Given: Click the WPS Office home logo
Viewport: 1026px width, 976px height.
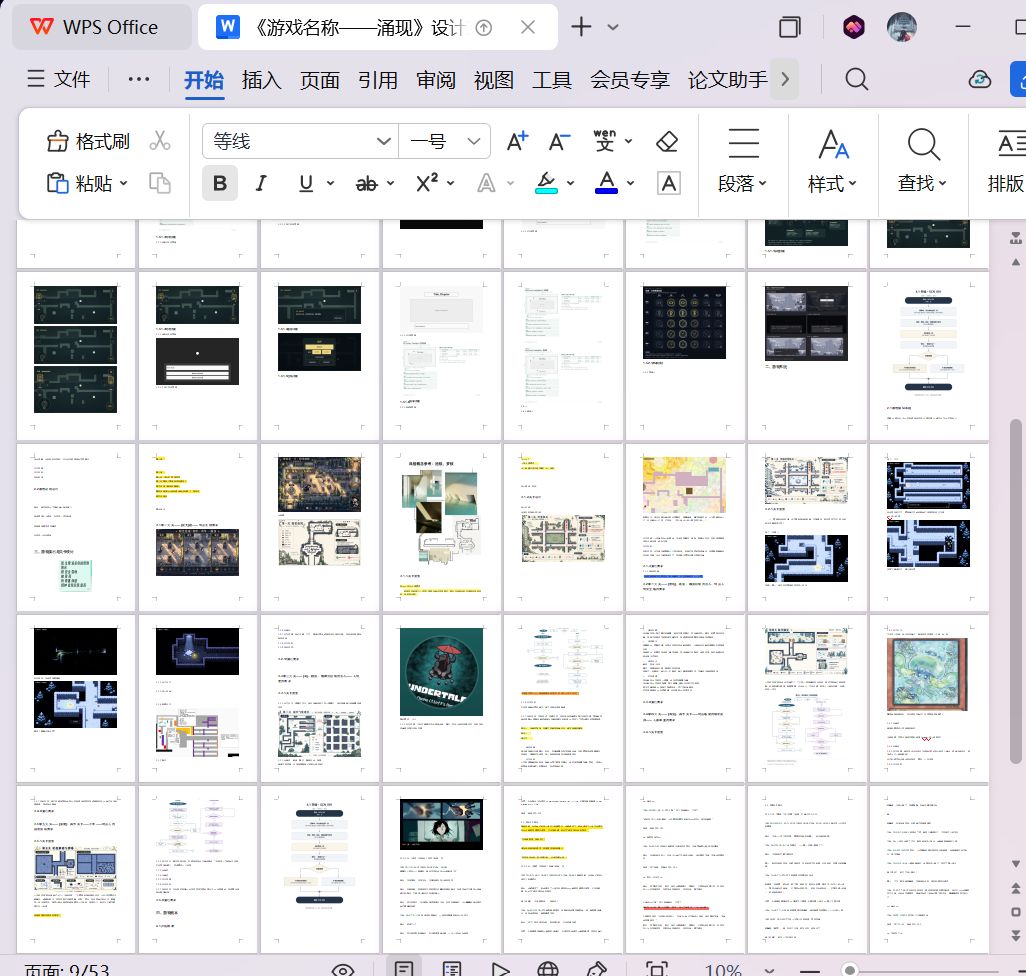Looking at the screenshot, I should 41,27.
